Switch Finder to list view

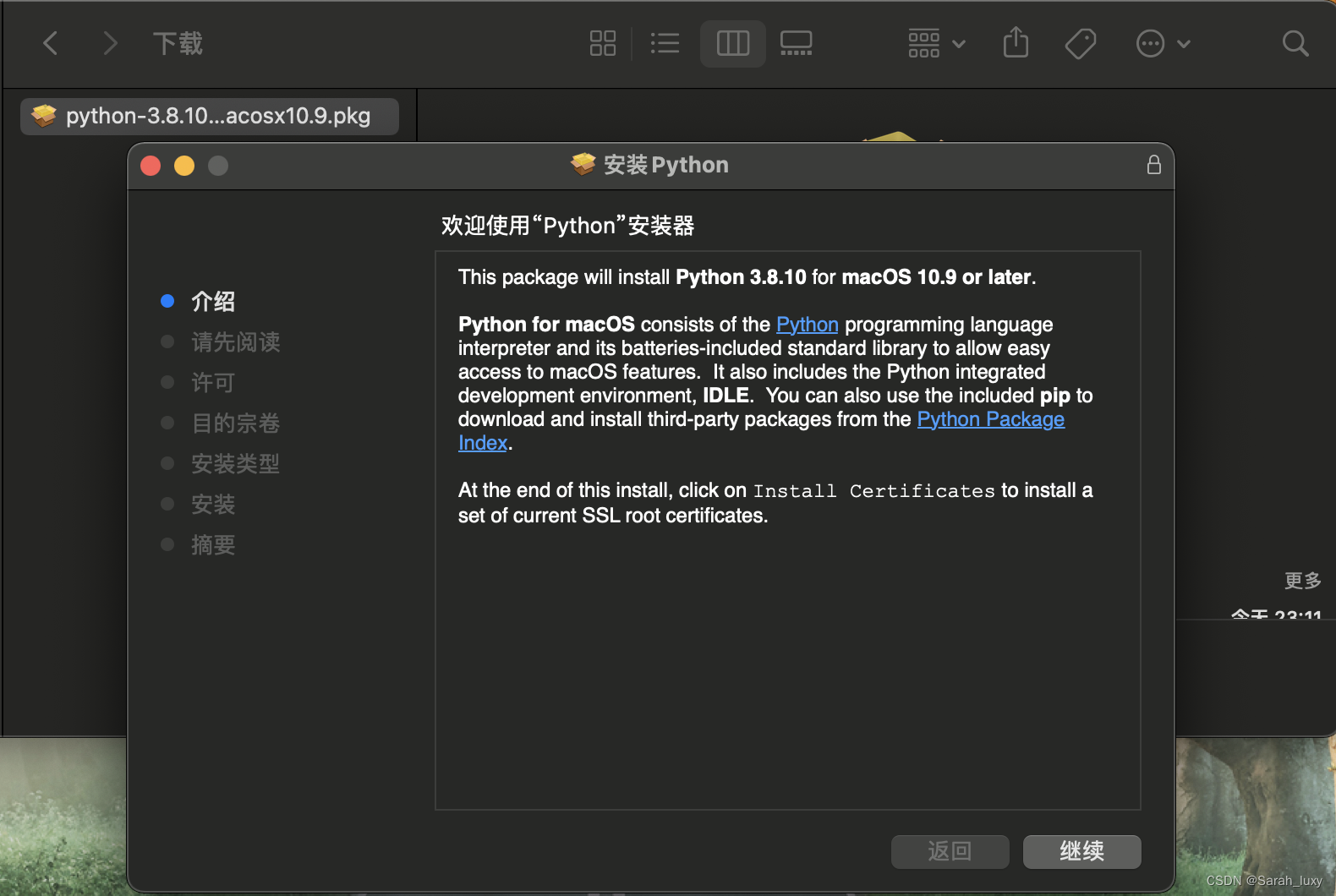pos(665,43)
